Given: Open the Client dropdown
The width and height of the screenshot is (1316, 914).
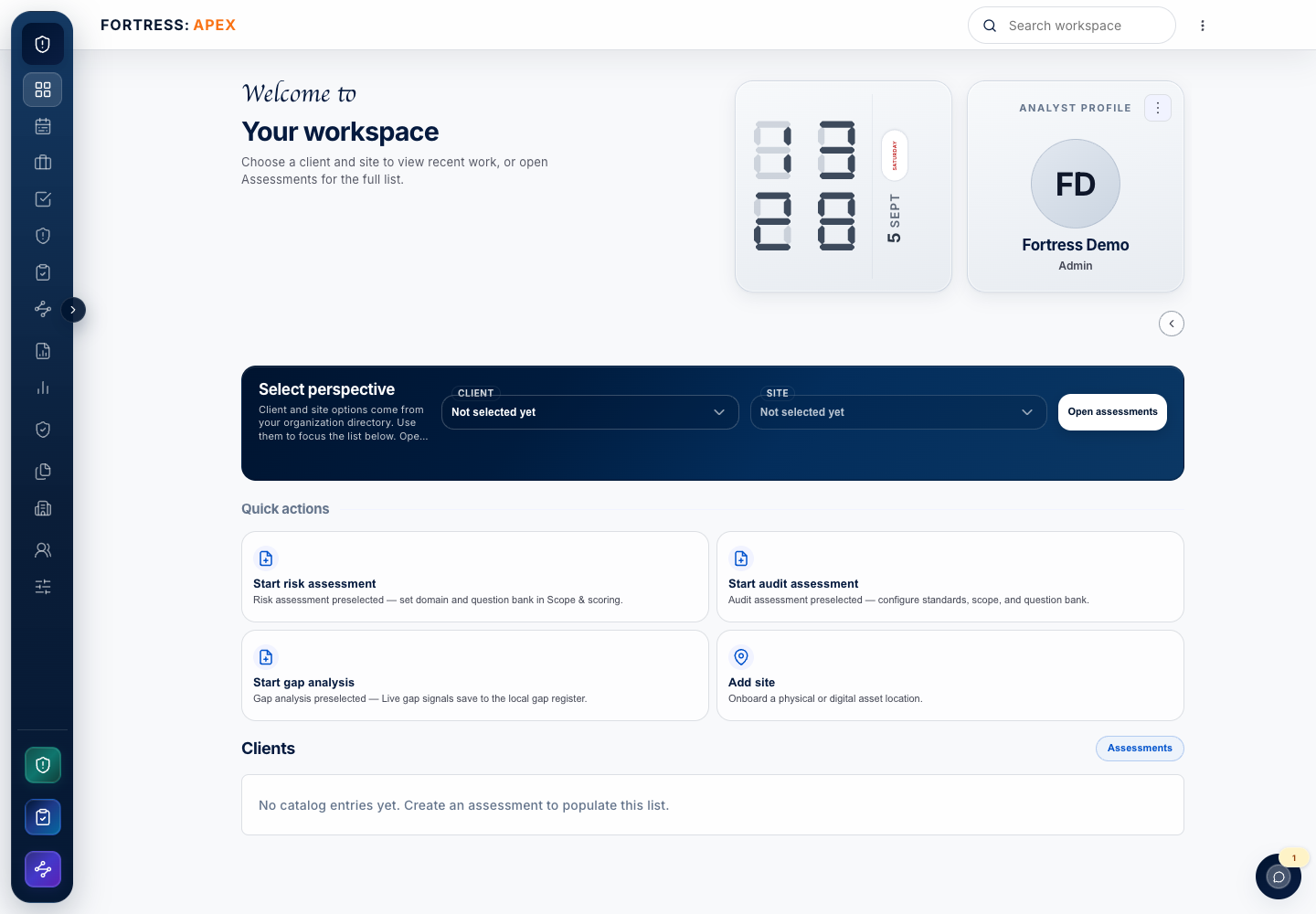Looking at the screenshot, I should 590,412.
